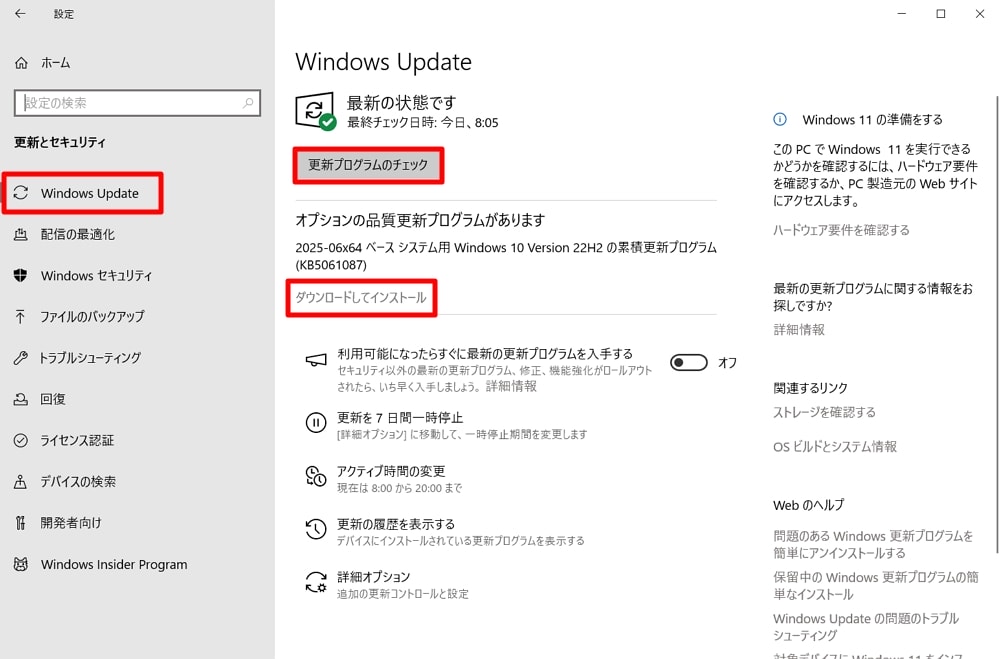Screen dimensions: 1000x659
Task: Click the 配信の最適化 sidebar icon
Action: pyautogui.click(x=21, y=234)
